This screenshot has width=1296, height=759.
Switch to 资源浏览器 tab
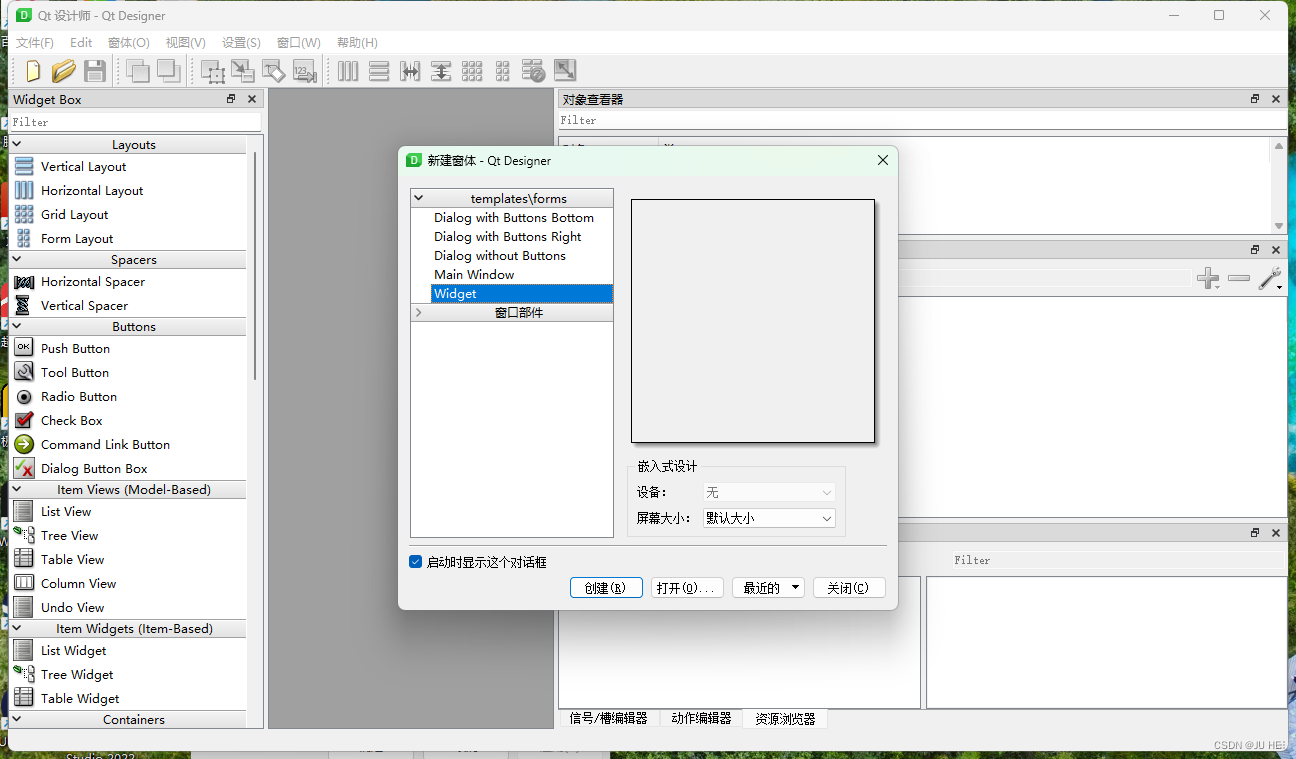tap(785, 718)
